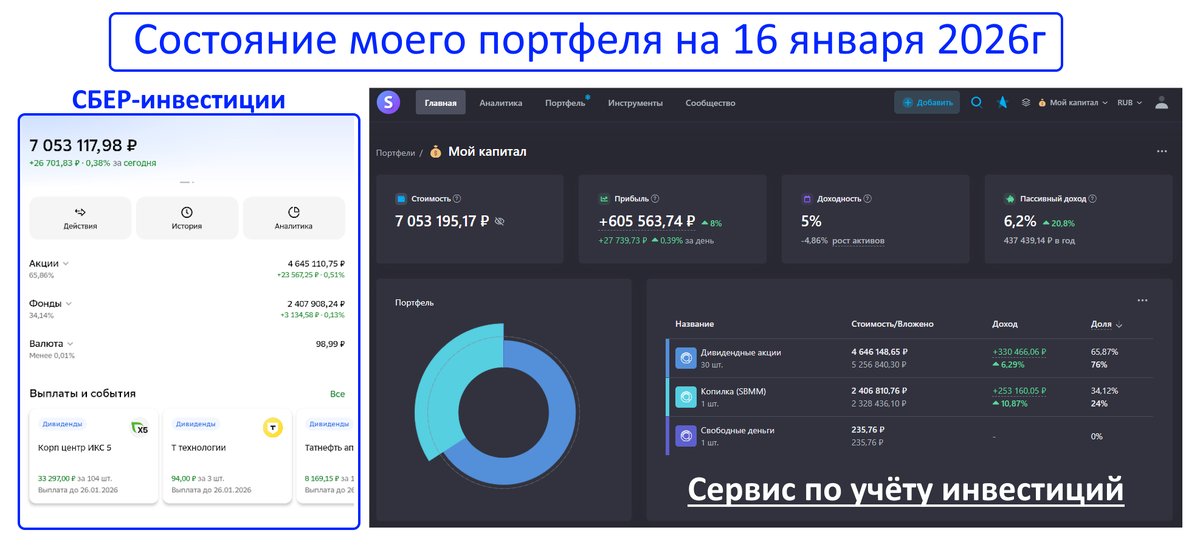Click the Копилка (SBMM) row icon
The width and height of the screenshot is (1200, 544).
pyautogui.click(x=686, y=397)
